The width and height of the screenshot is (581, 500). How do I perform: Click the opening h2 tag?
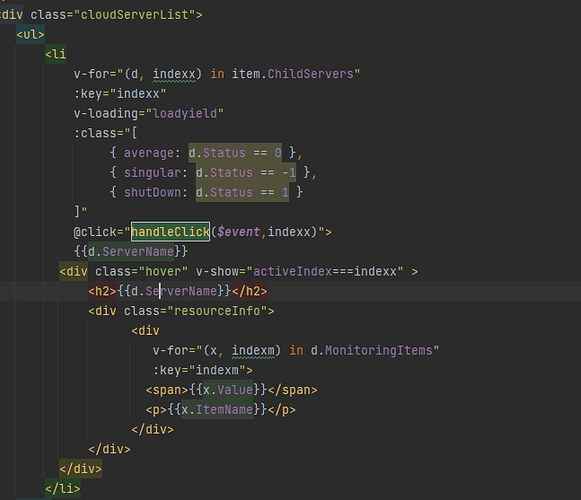[103, 291]
